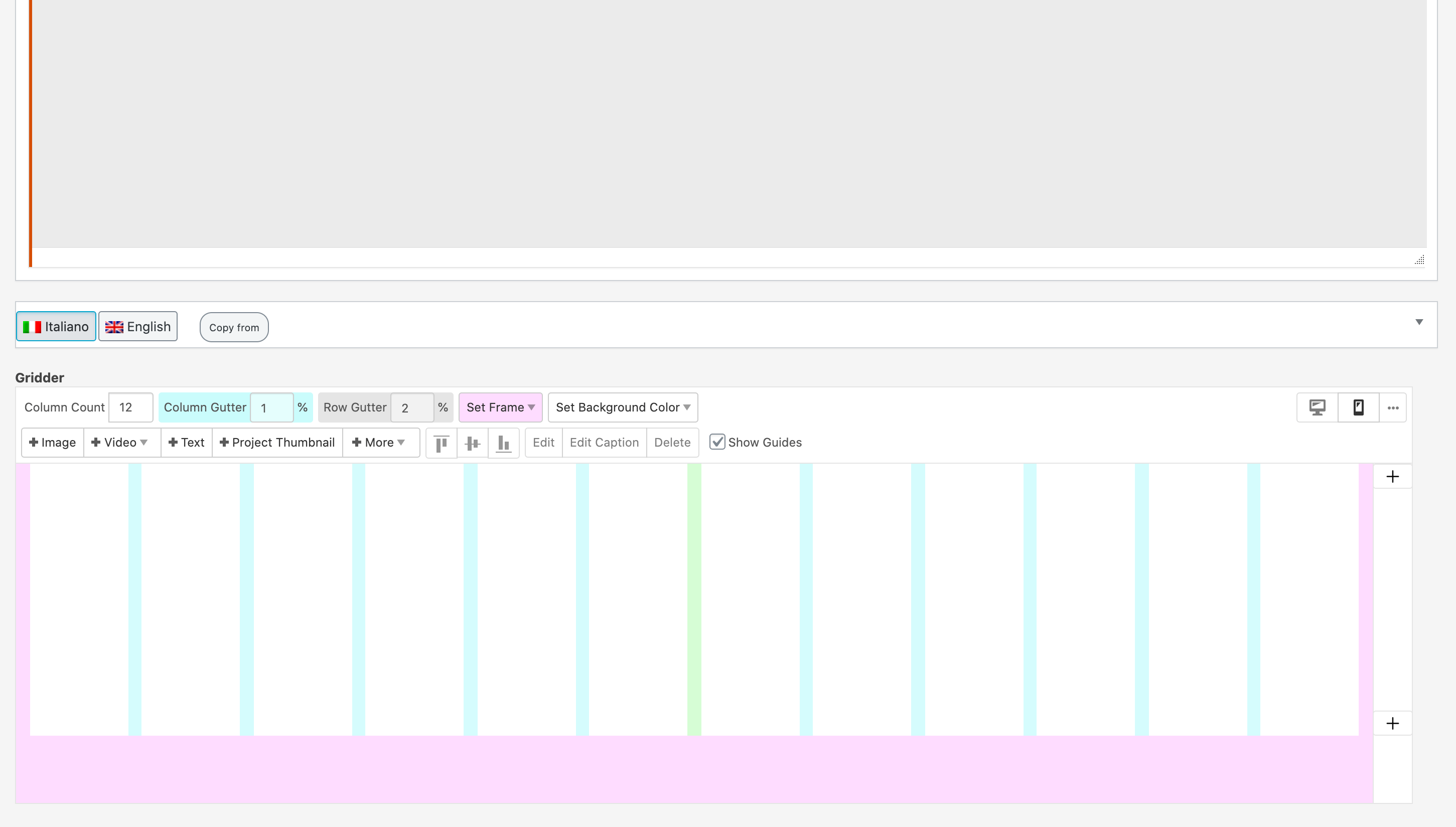
Task: Uncheck the Show Guides checkbox
Action: point(717,442)
